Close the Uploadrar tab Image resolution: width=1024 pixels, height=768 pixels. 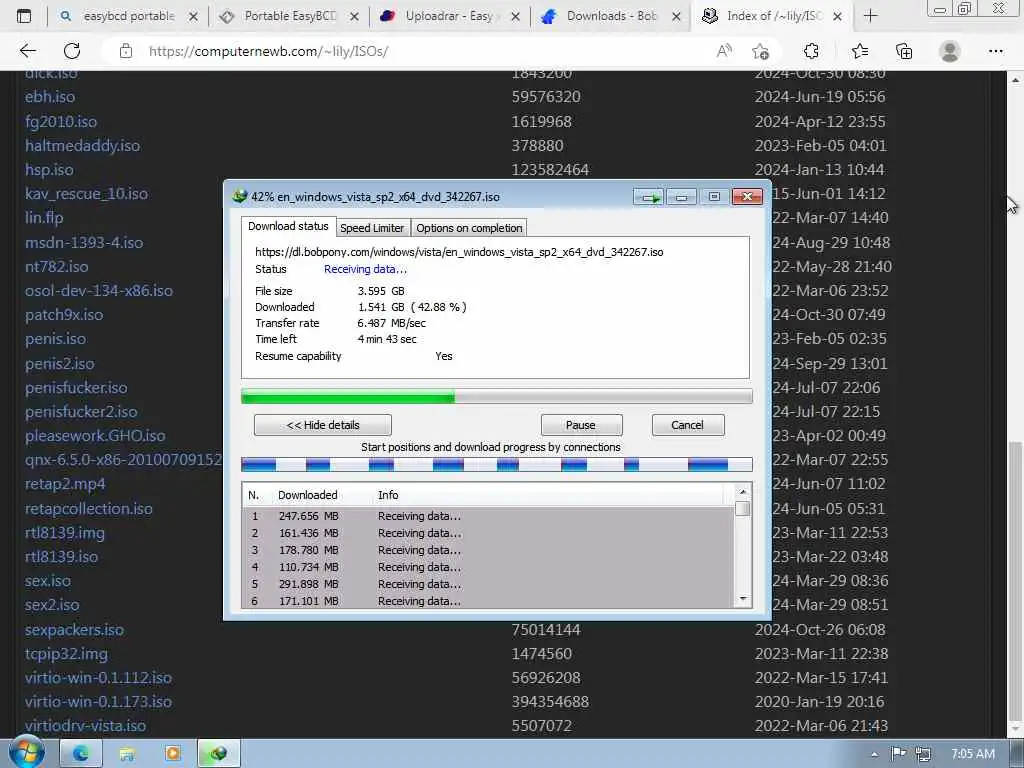(x=515, y=16)
